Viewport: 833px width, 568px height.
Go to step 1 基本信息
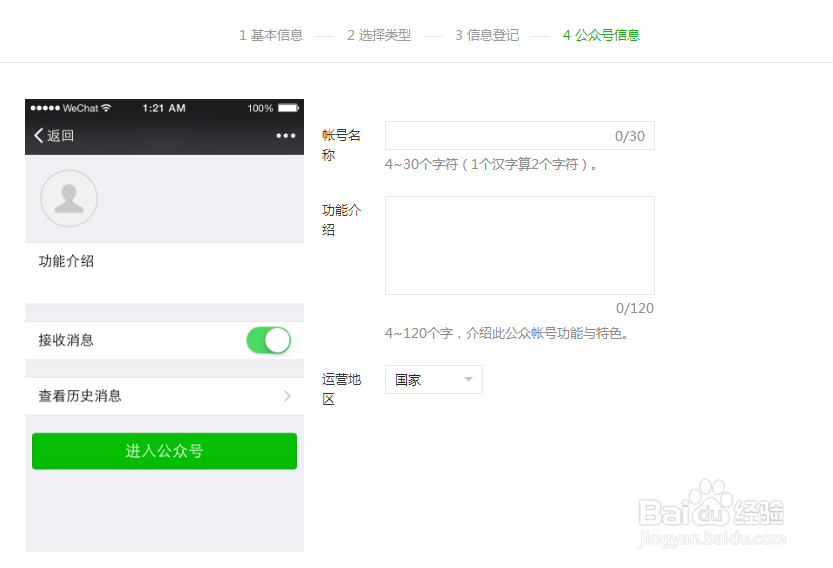(271, 35)
